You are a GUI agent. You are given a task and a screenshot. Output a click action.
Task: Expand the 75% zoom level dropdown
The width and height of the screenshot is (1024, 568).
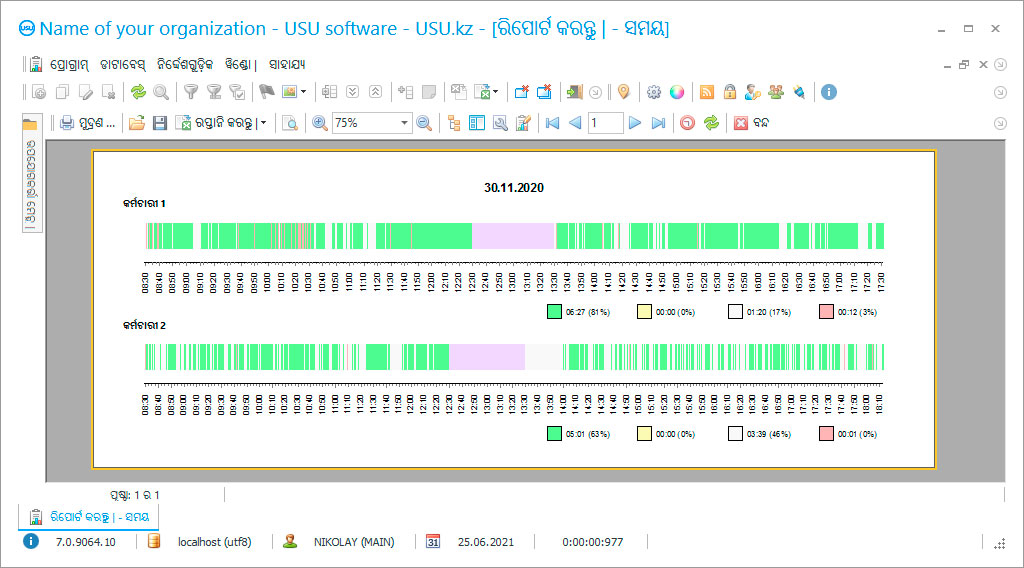click(x=405, y=123)
